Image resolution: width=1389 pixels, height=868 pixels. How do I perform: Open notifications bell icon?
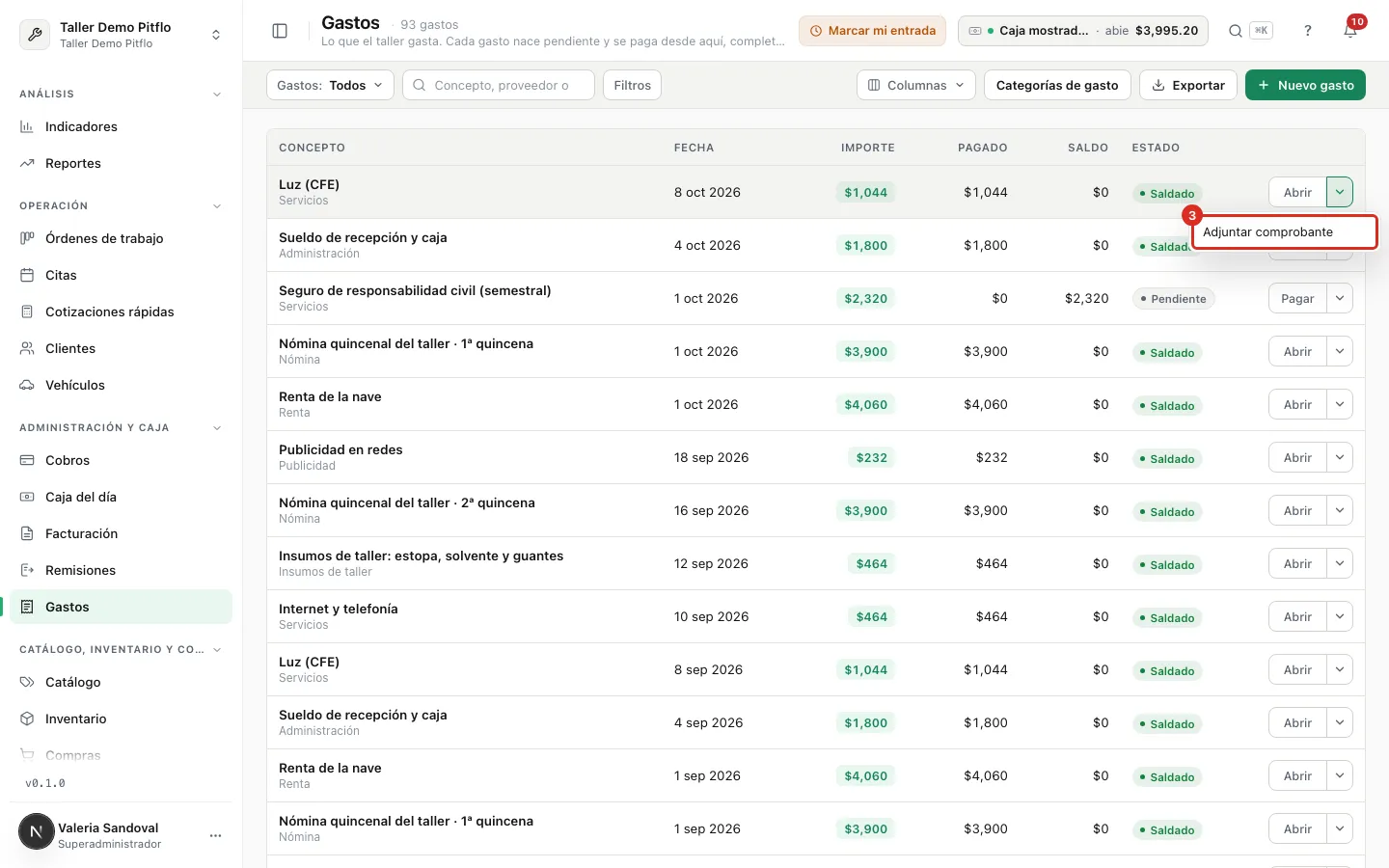coord(1350,31)
